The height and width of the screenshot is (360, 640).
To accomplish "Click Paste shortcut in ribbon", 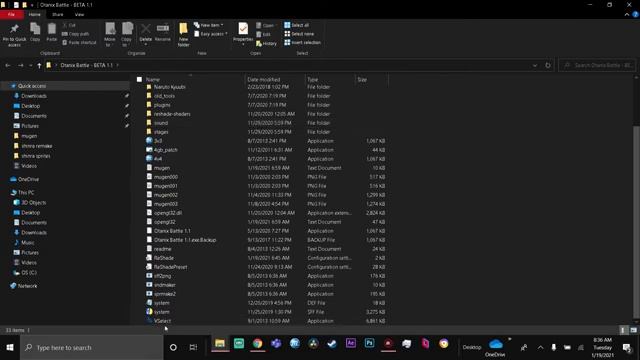I will click(80, 42).
